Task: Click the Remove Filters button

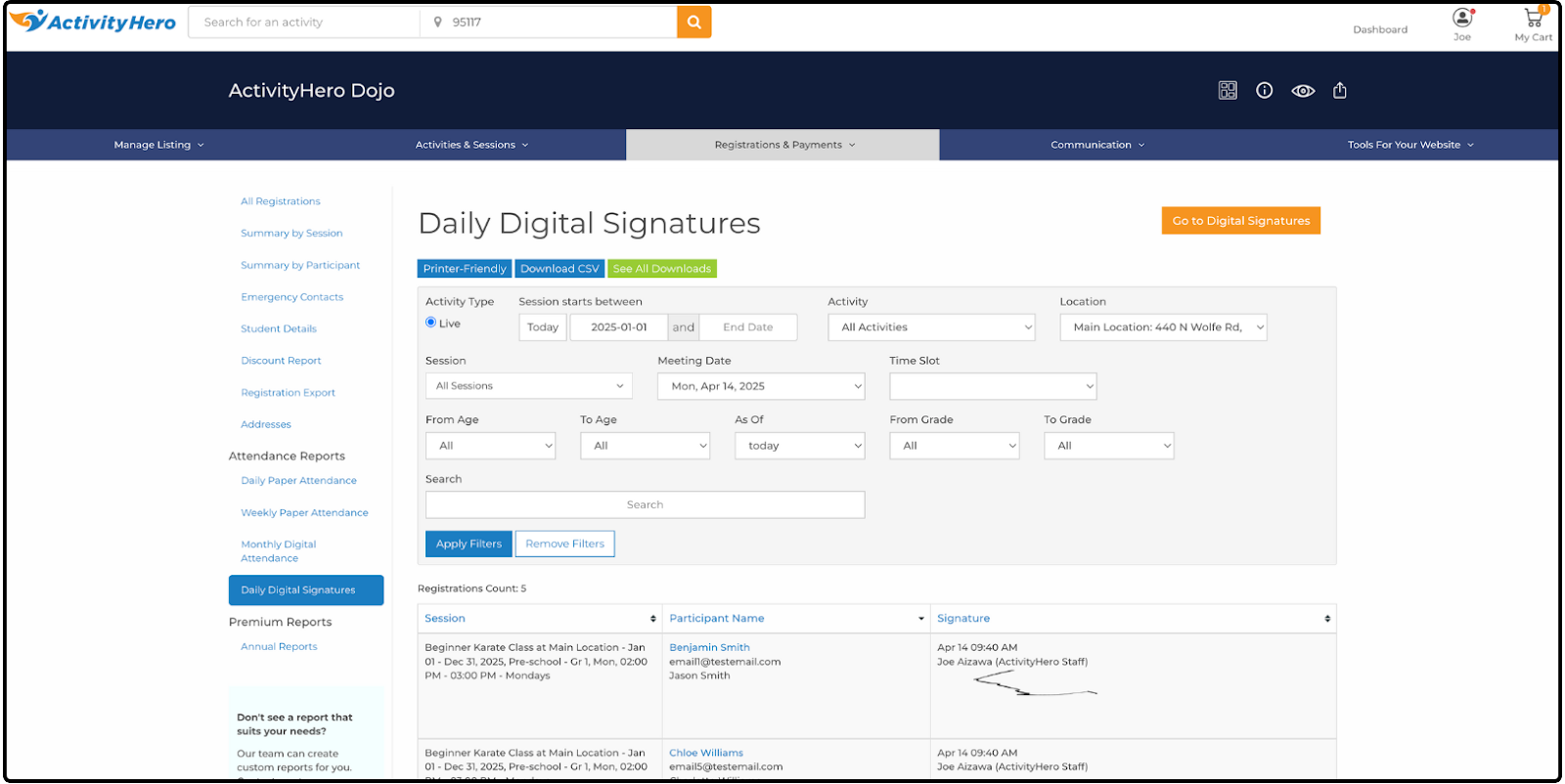Action: coord(565,544)
